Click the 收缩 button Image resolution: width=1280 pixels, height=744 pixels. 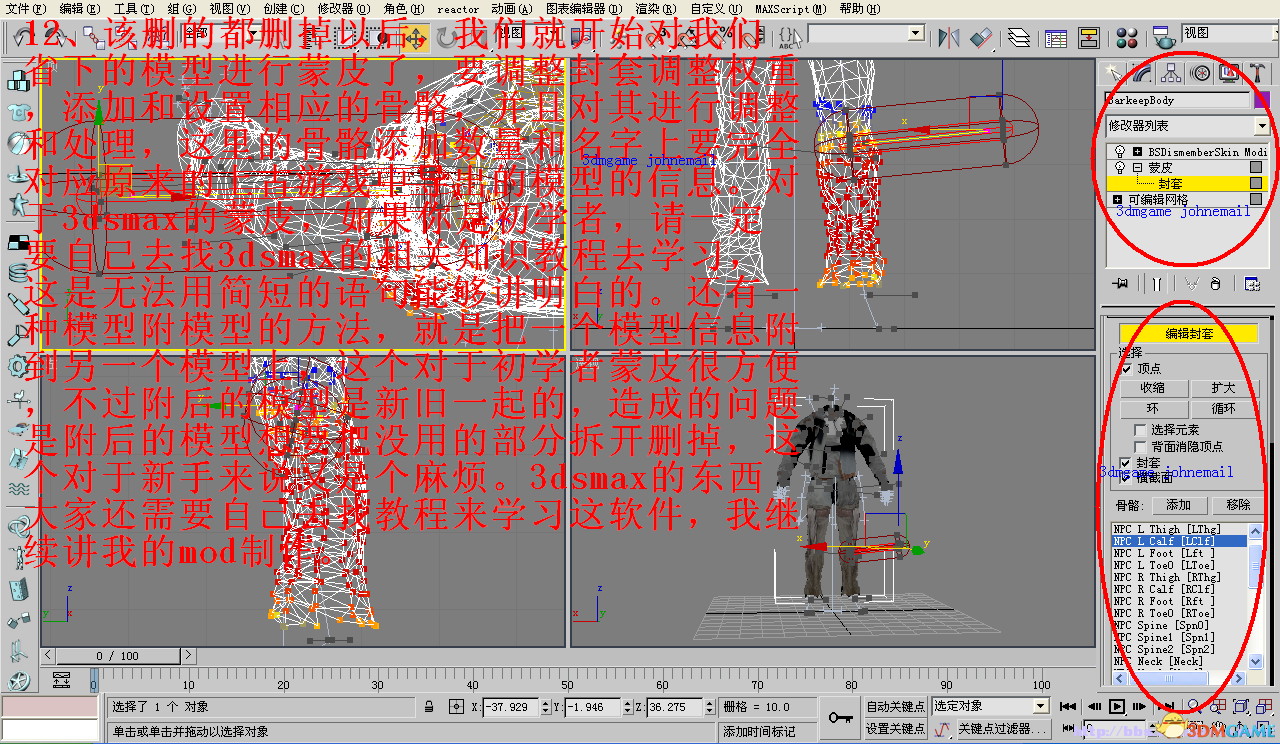(x=1152, y=388)
